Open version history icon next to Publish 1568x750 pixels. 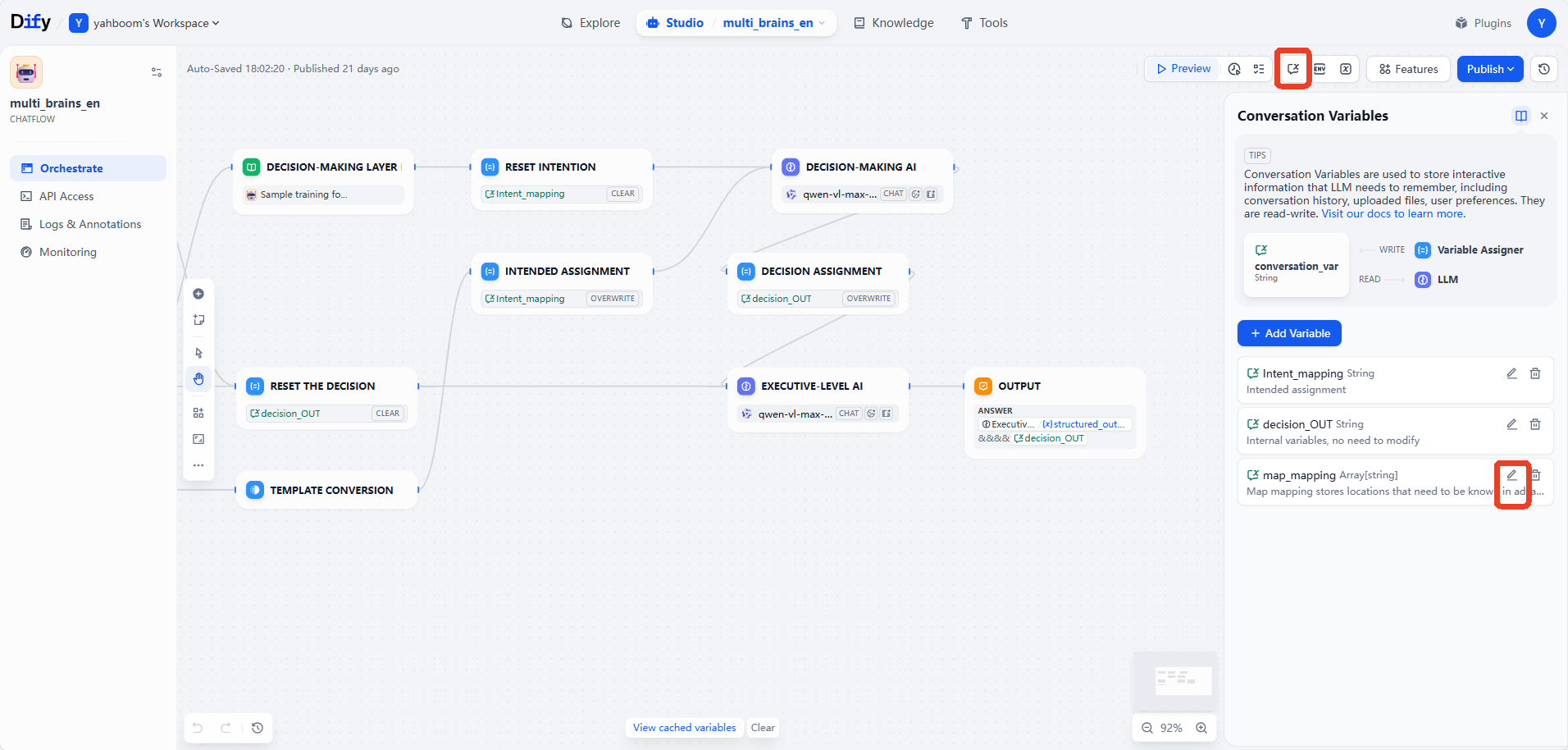coord(1544,69)
